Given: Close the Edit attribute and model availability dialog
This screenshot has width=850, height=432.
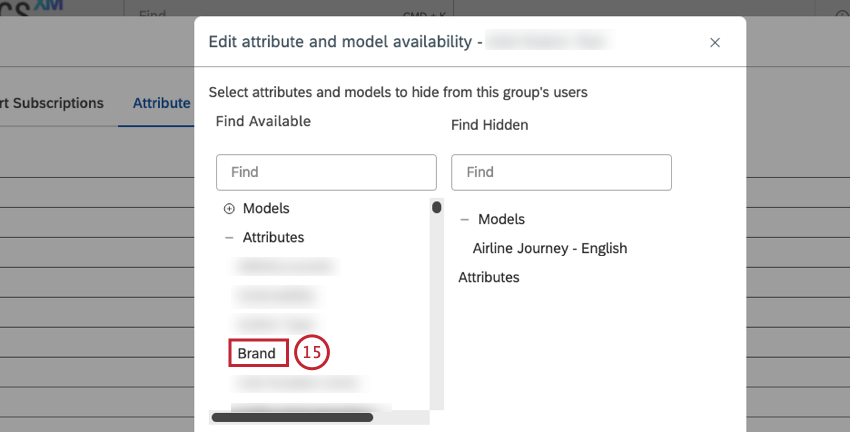Looking at the screenshot, I should pos(715,42).
